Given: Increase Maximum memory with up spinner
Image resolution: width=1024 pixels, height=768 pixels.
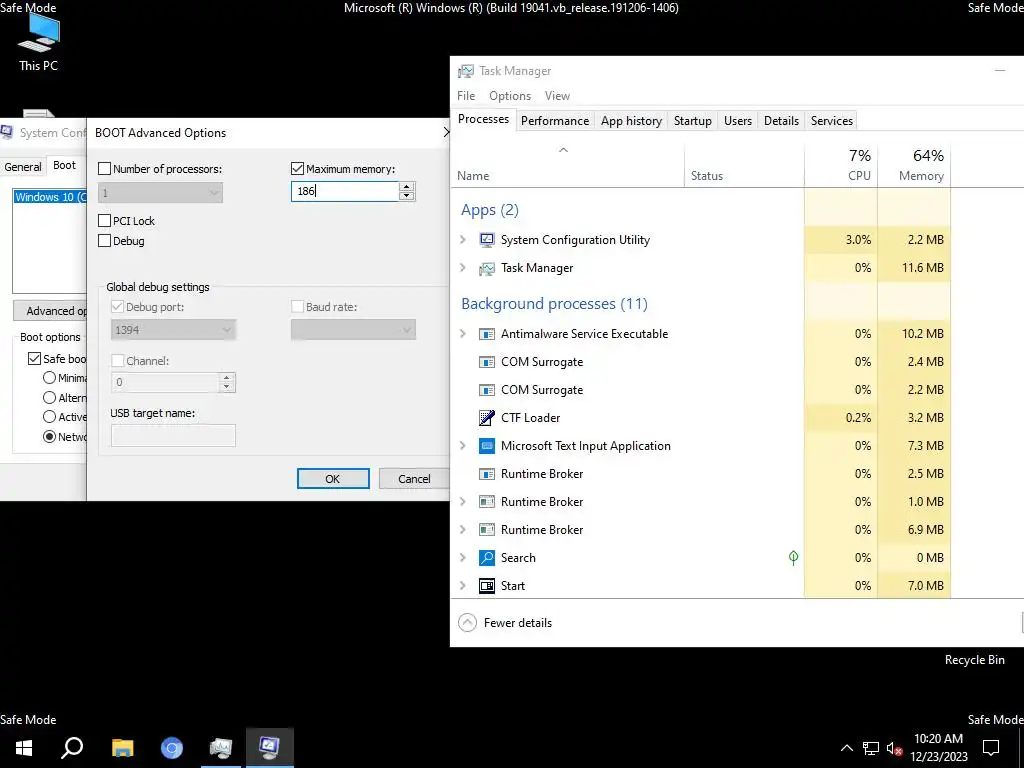Looking at the screenshot, I should pyautogui.click(x=407, y=187).
